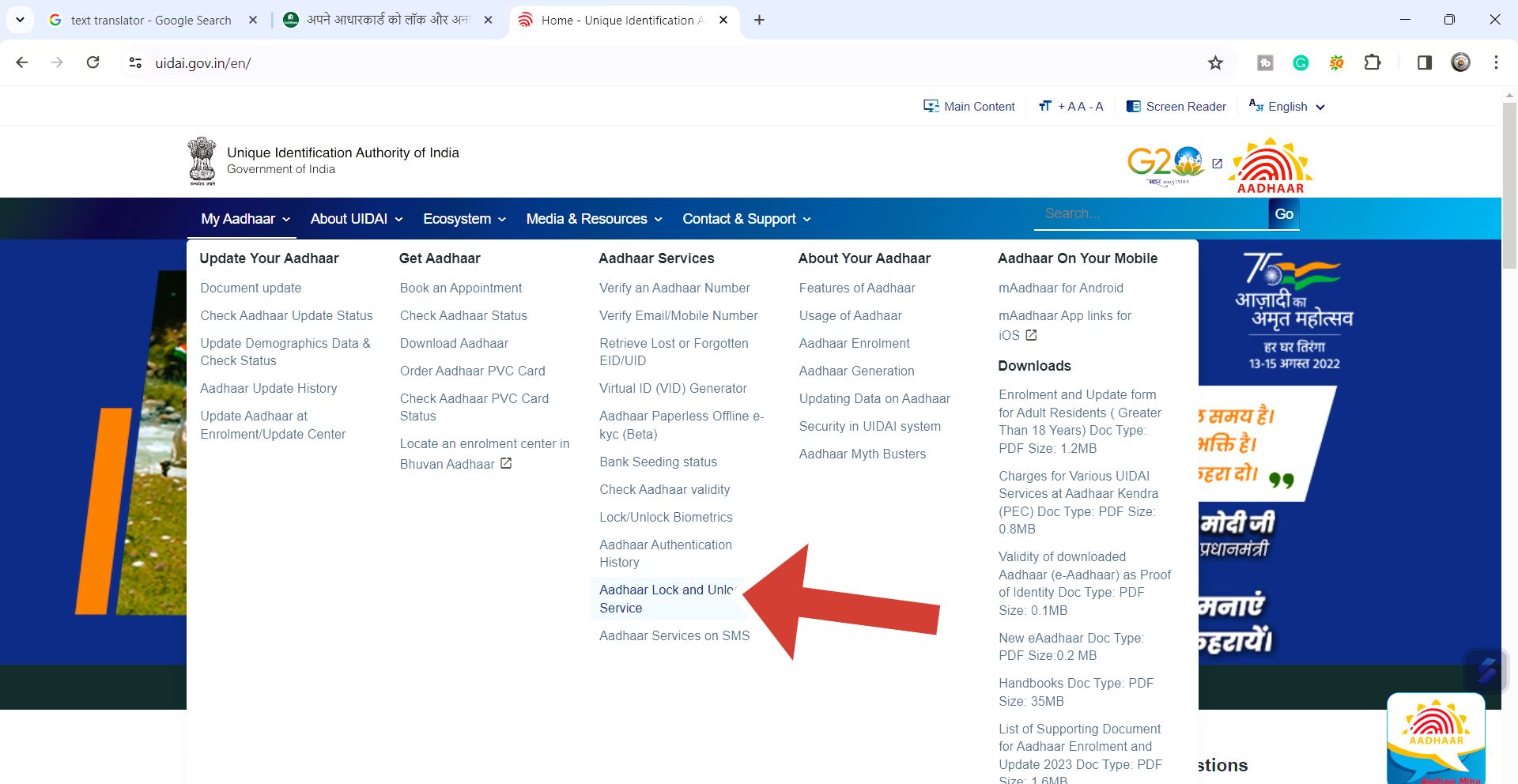Viewport: 1518px width, 784px height.
Task: Open a new browser tab
Action: click(759, 20)
